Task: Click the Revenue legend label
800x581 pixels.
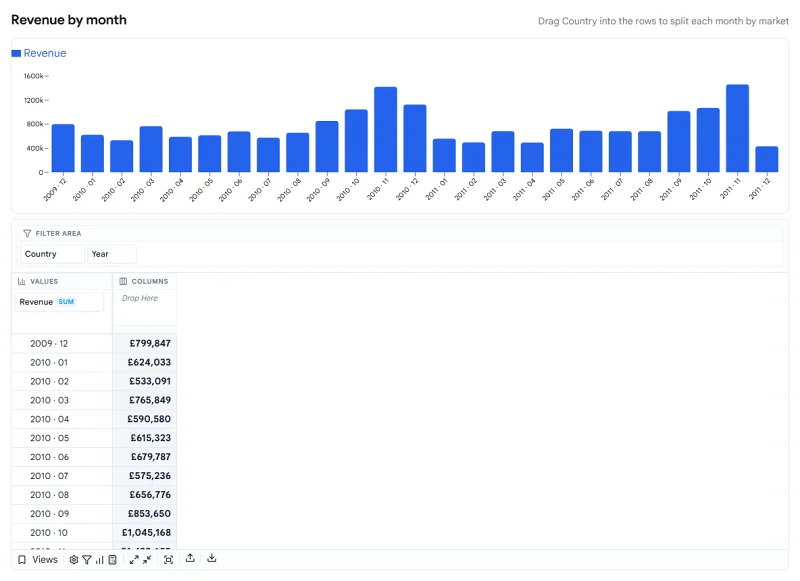Action: tap(45, 53)
